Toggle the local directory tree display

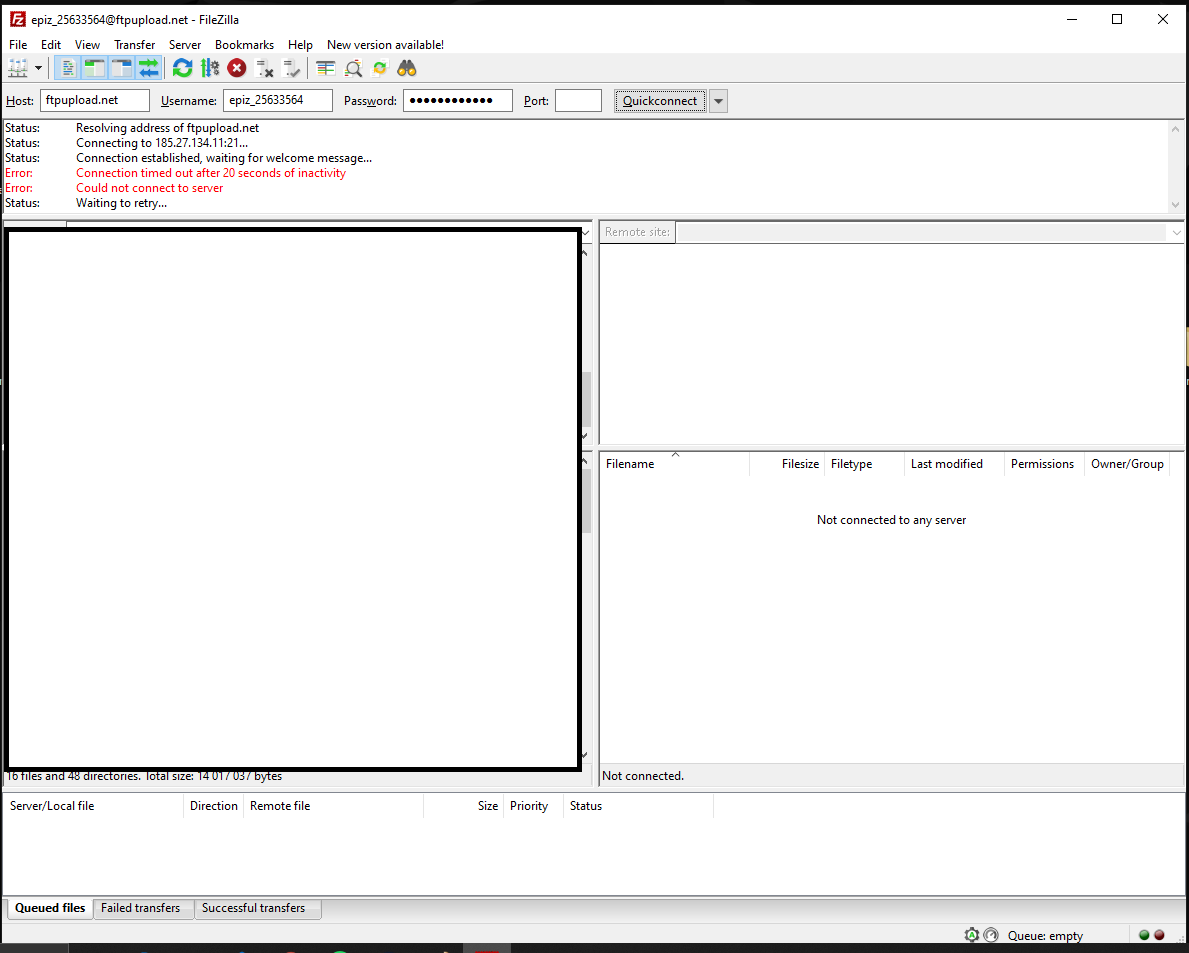(x=95, y=68)
